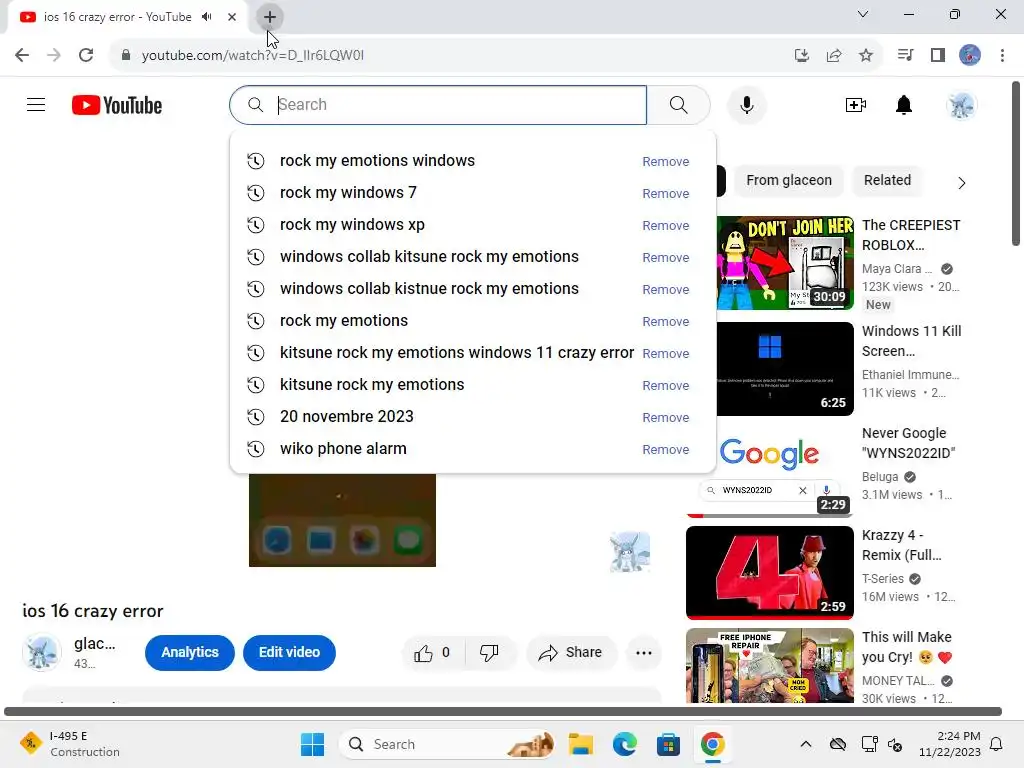Open YouTube account avatar menu

[x=961, y=105]
